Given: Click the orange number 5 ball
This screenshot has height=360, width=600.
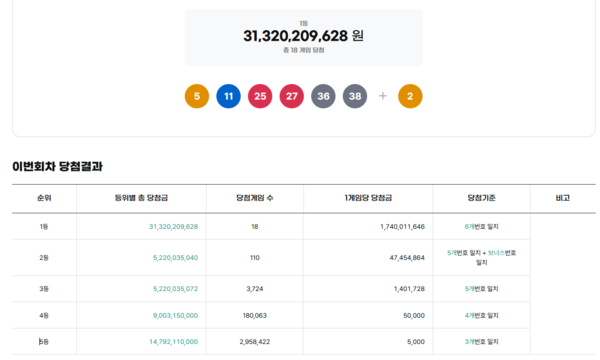Looking at the screenshot, I should [197, 96].
